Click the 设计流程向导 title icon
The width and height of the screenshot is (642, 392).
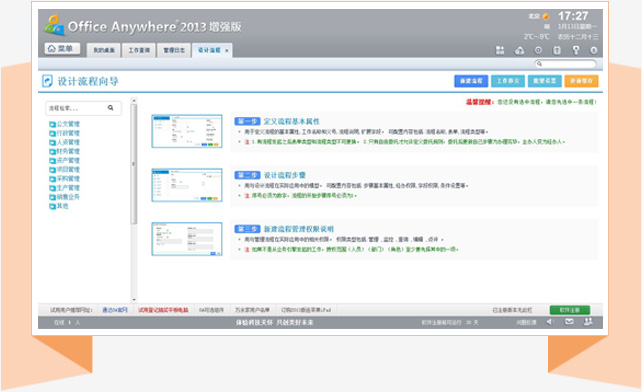click(47, 81)
